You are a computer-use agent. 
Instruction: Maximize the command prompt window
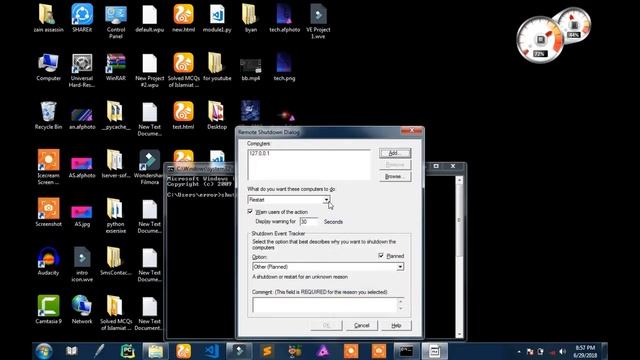click(x=436, y=166)
